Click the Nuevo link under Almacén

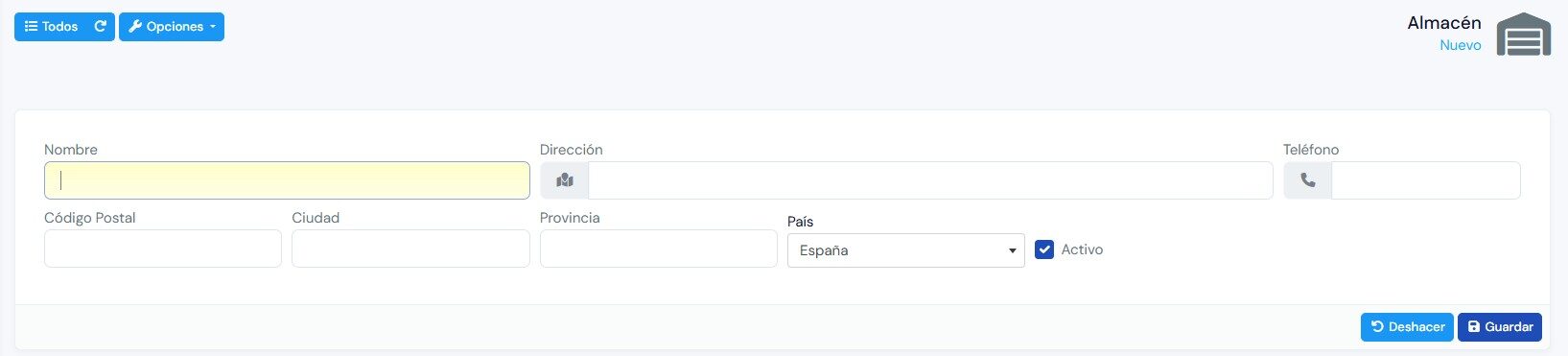(x=1460, y=45)
